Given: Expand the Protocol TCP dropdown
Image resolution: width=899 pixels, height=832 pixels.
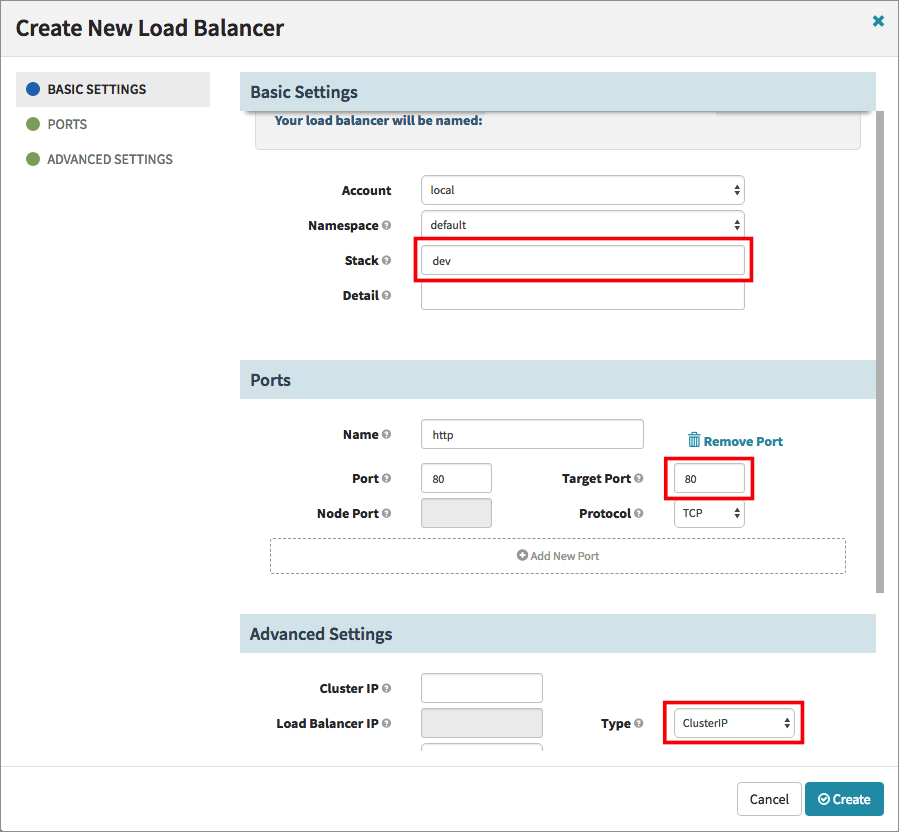Looking at the screenshot, I should [708, 513].
